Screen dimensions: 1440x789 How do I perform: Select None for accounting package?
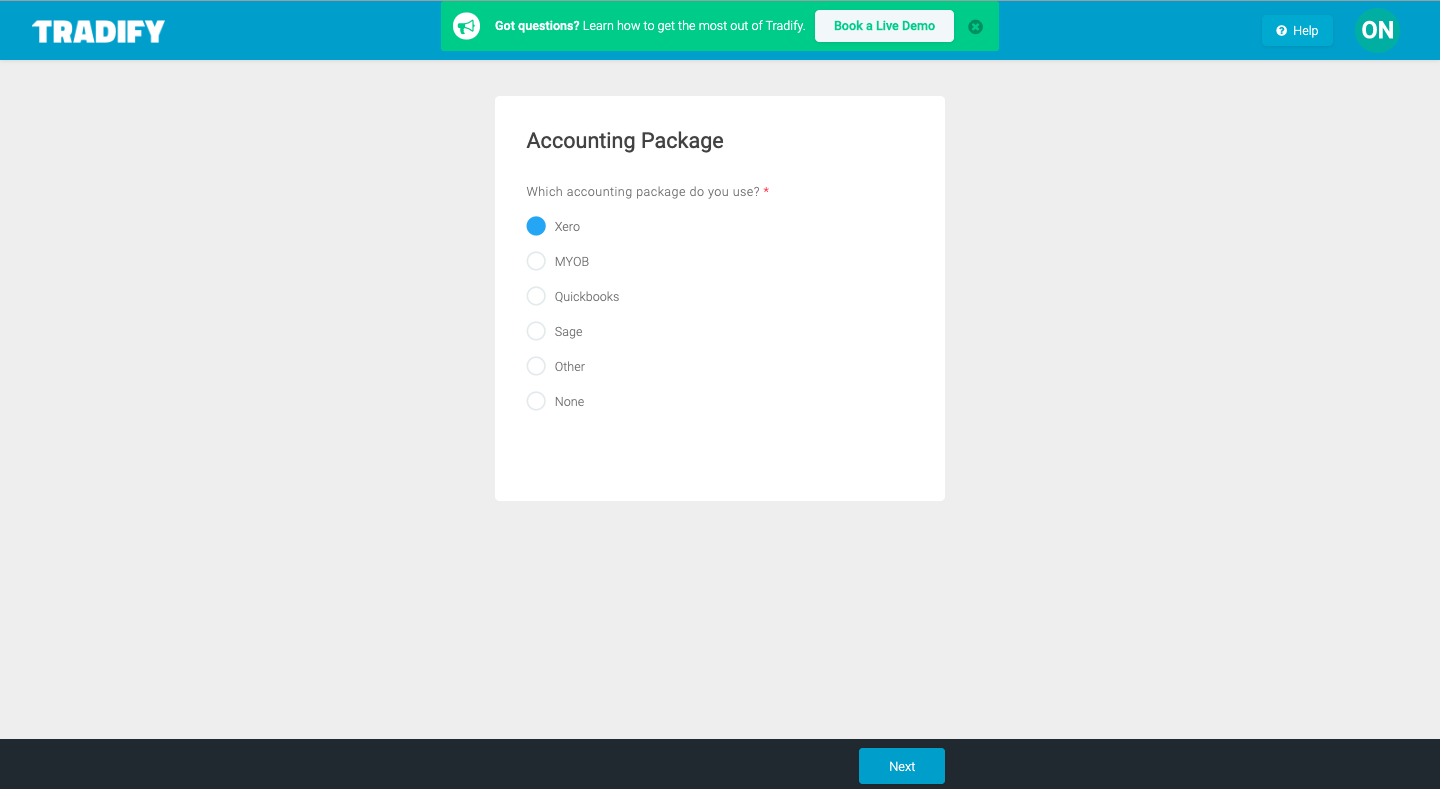click(536, 401)
